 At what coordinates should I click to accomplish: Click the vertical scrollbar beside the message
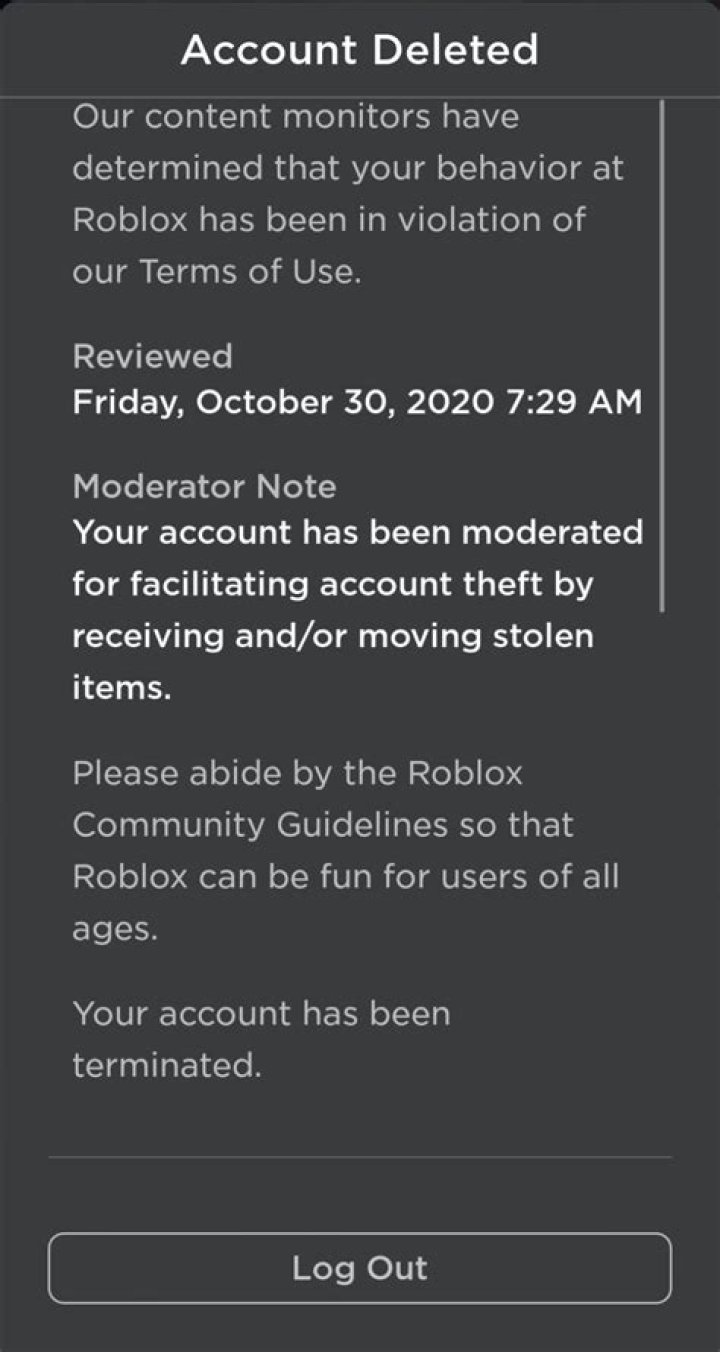662,350
